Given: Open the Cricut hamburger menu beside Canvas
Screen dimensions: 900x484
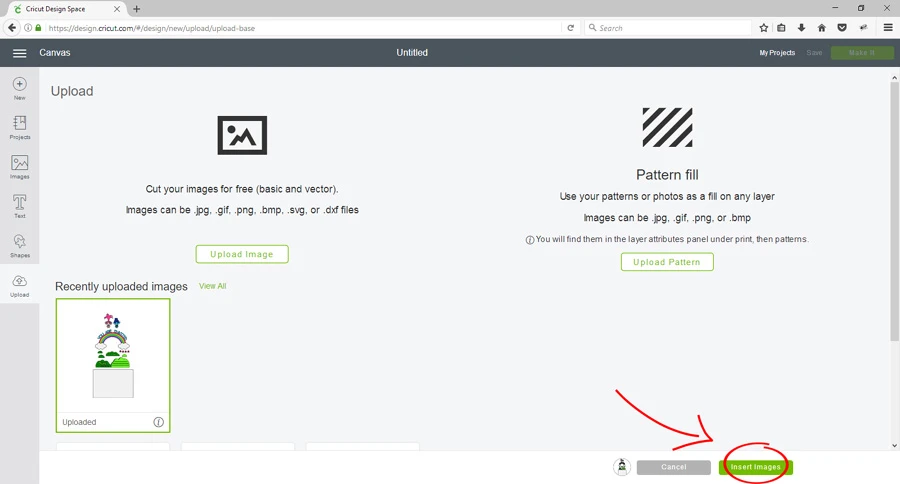Looking at the screenshot, I should (x=20, y=53).
